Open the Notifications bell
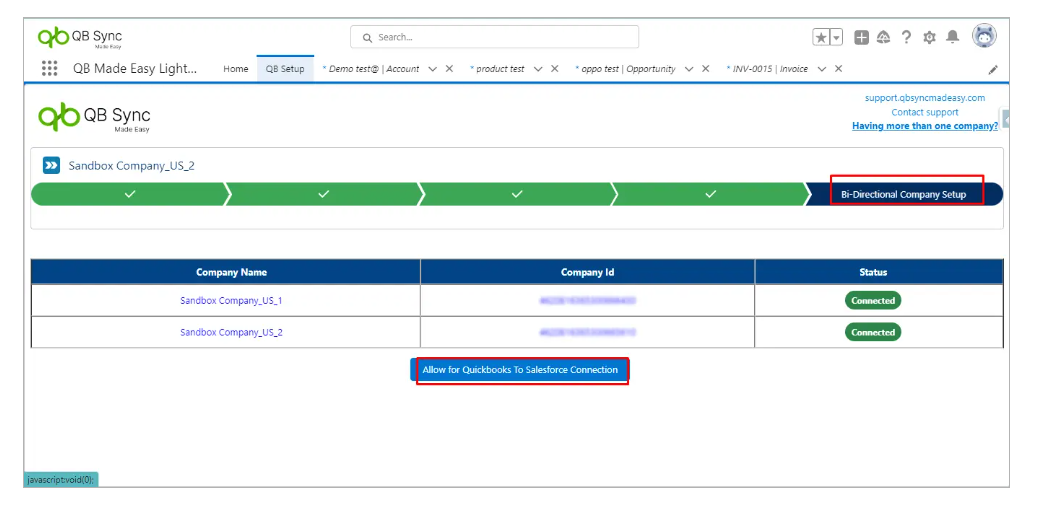 [952, 37]
